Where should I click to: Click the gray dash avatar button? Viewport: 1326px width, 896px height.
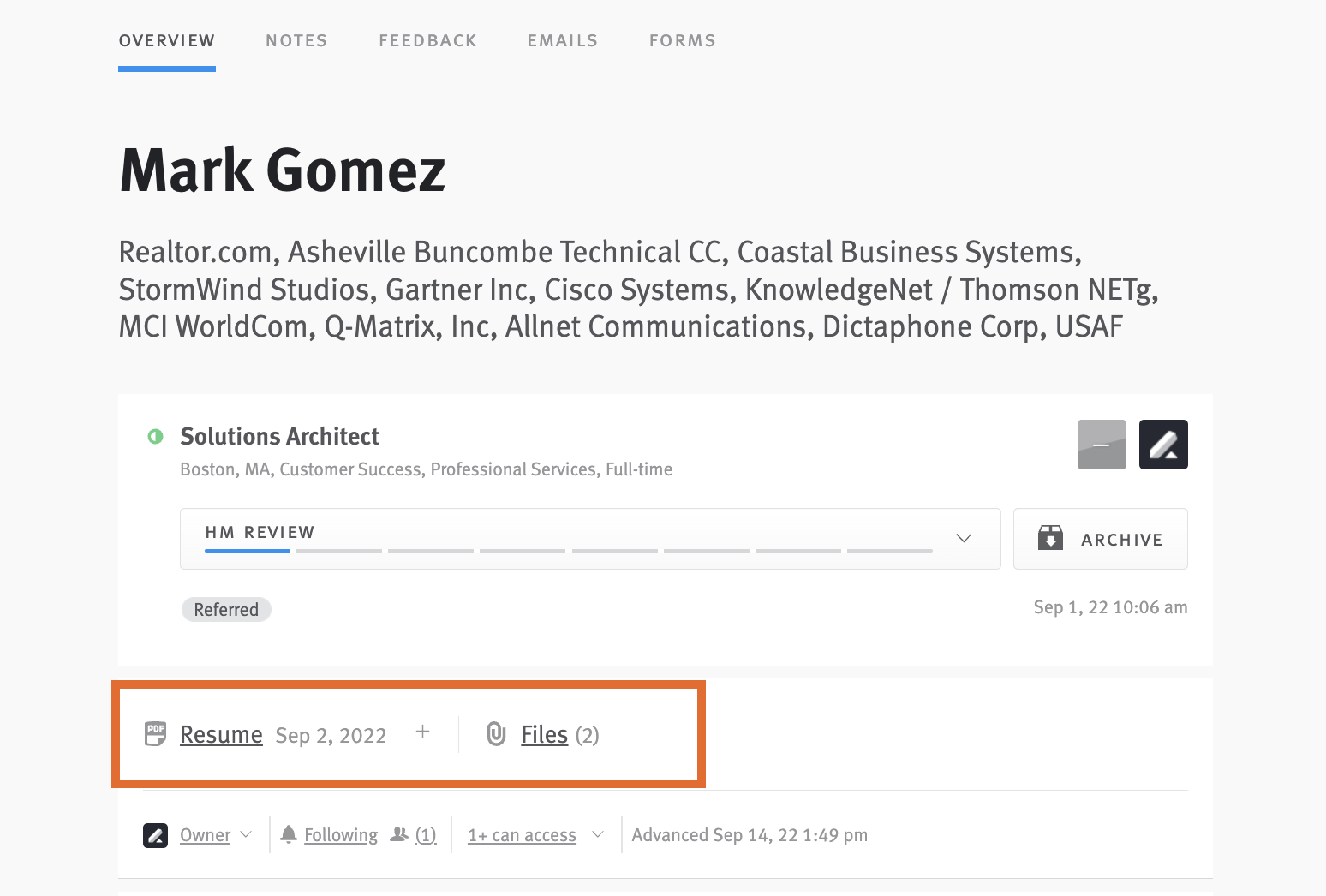pos(1102,445)
